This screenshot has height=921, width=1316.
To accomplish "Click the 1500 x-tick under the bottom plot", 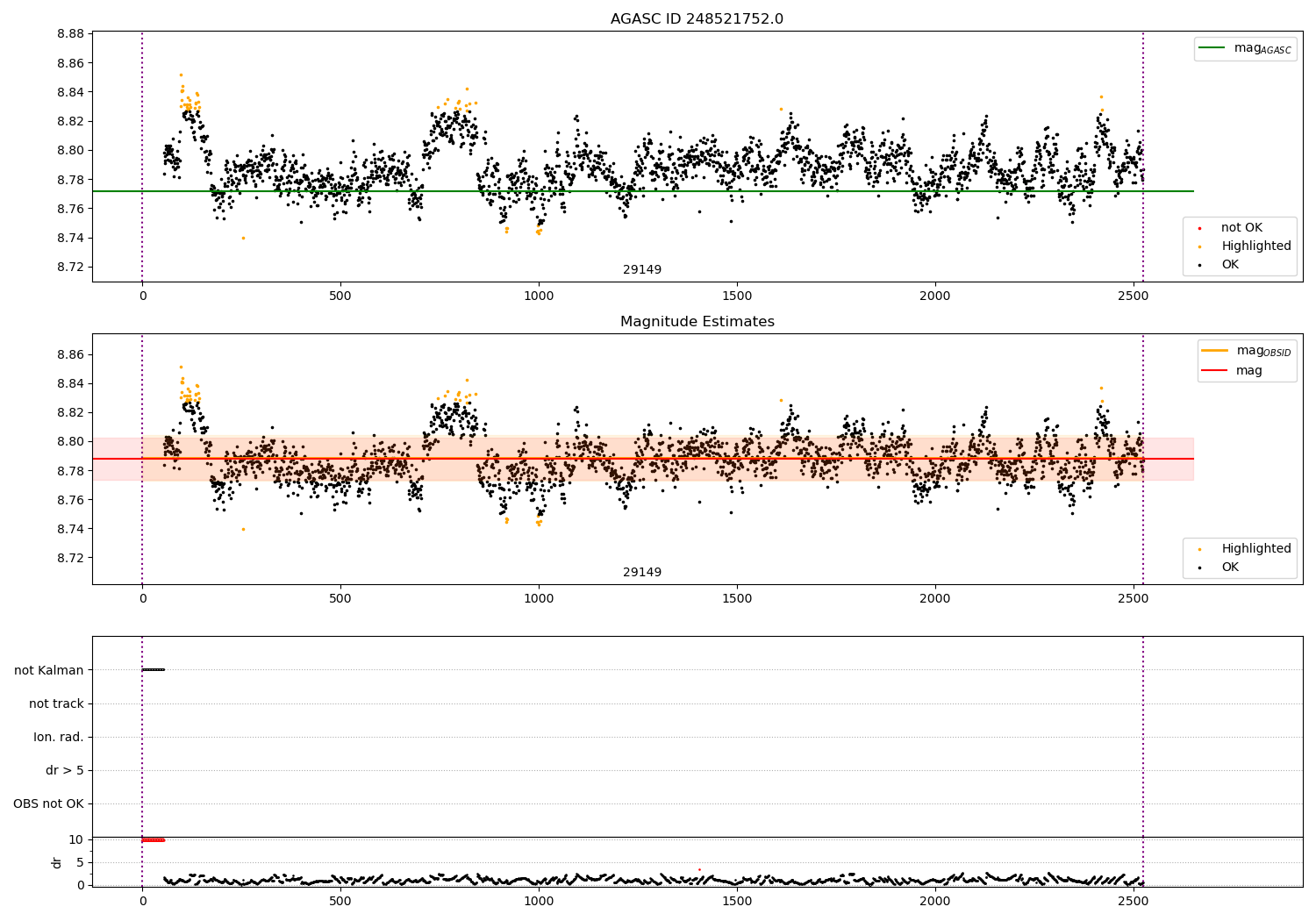I will (x=737, y=900).
